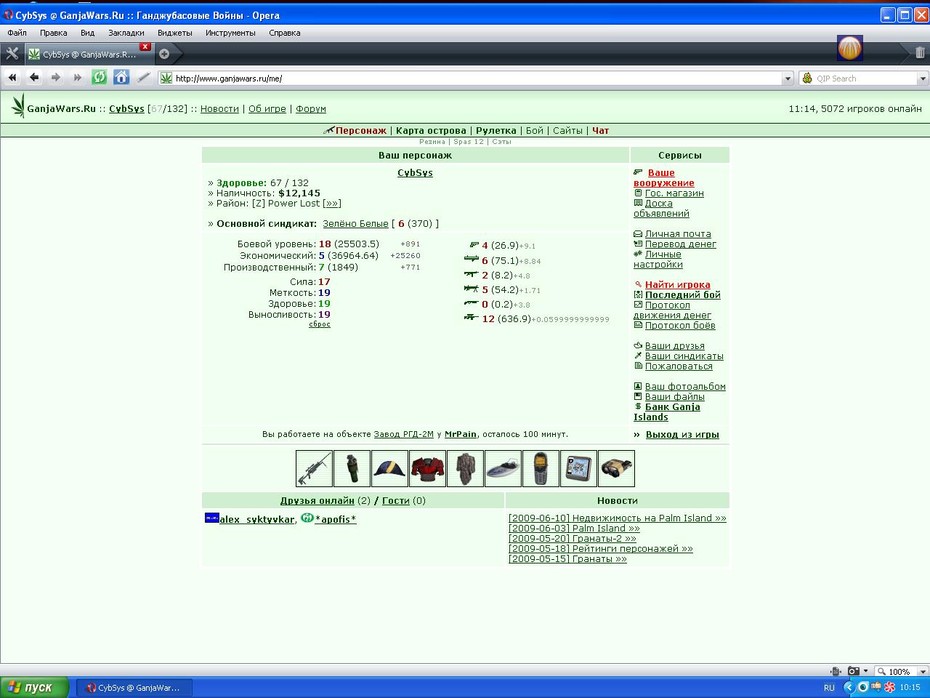Click alex_syktyvkar syndicate flag icon

[x=212, y=518]
